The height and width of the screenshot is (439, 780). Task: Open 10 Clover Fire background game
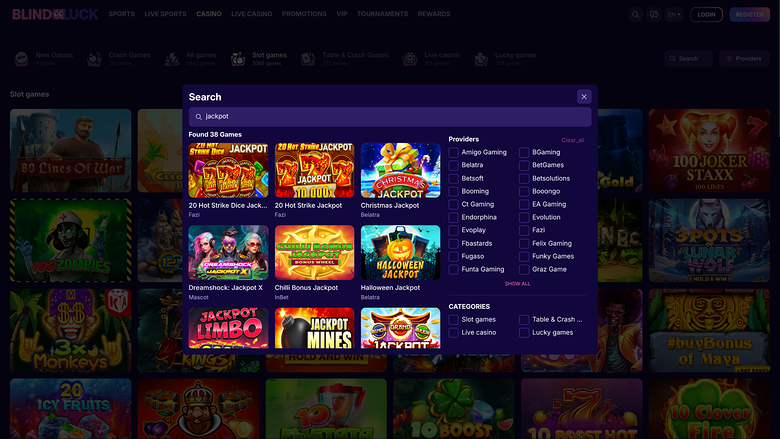tap(709, 409)
